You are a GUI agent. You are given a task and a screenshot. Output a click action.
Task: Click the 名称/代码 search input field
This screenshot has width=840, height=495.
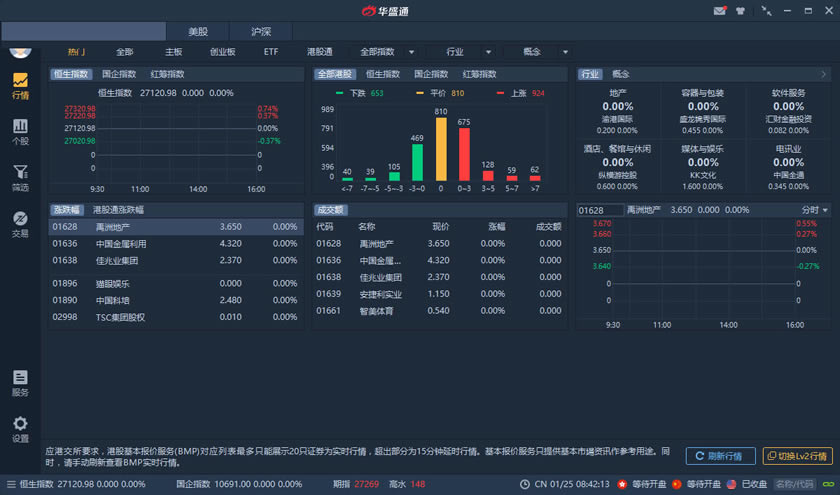click(796, 485)
